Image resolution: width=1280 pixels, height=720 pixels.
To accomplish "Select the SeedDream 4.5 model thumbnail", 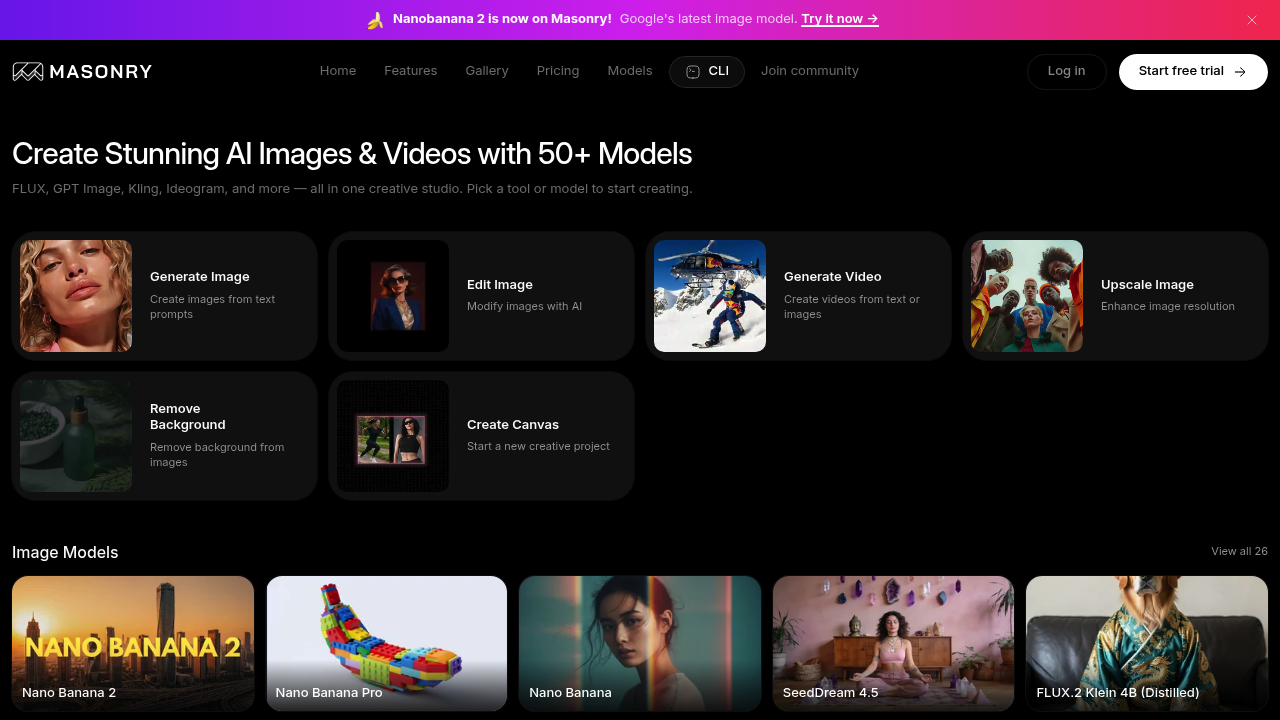I will tap(893, 643).
